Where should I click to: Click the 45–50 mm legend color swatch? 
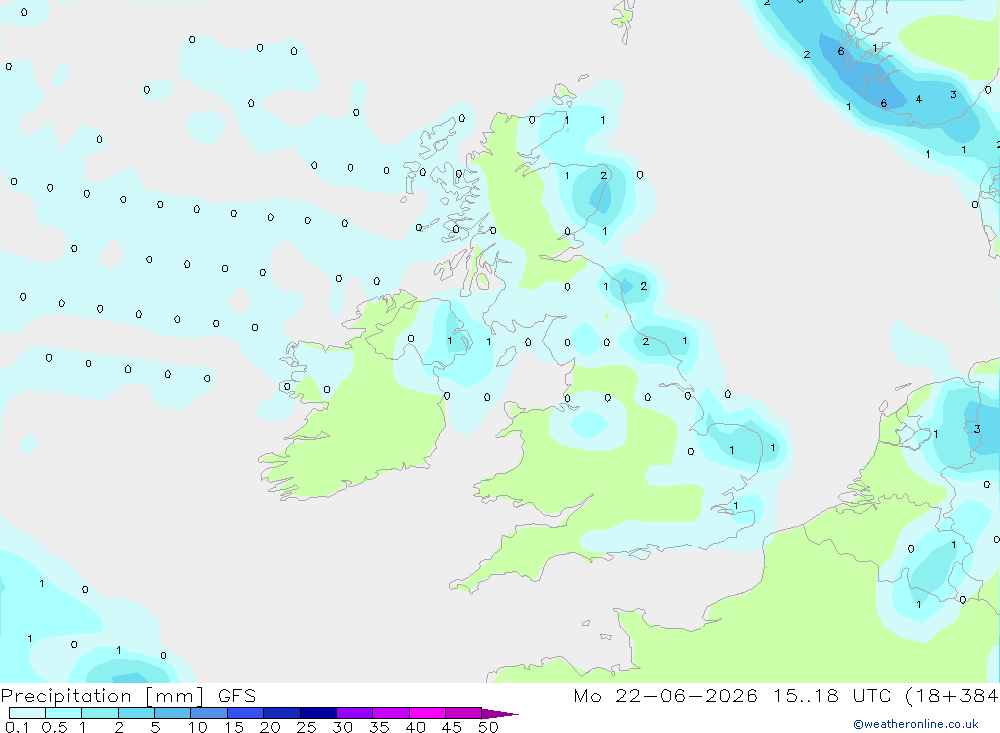[x=463, y=713]
